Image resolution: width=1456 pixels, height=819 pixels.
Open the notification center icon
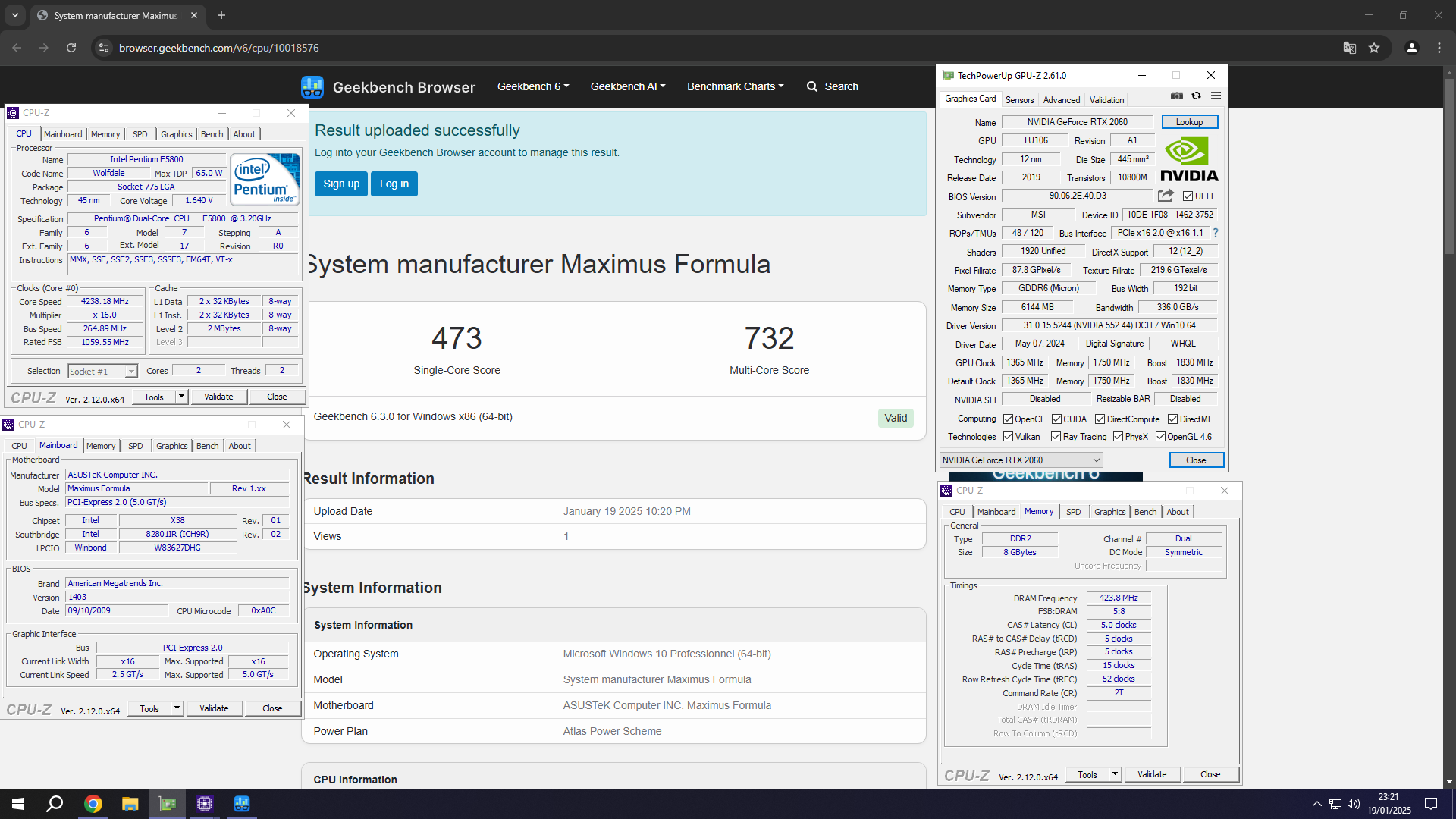pos(1431,804)
